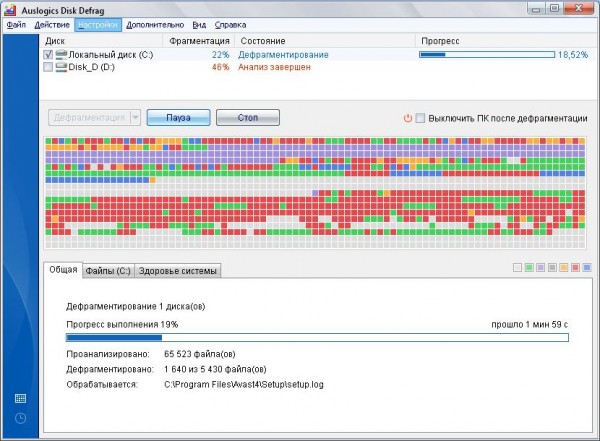This screenshot has width=600, height=441.
Task: Click the Auslogics Disk Defrag app icon
Action: coord(10,10)
